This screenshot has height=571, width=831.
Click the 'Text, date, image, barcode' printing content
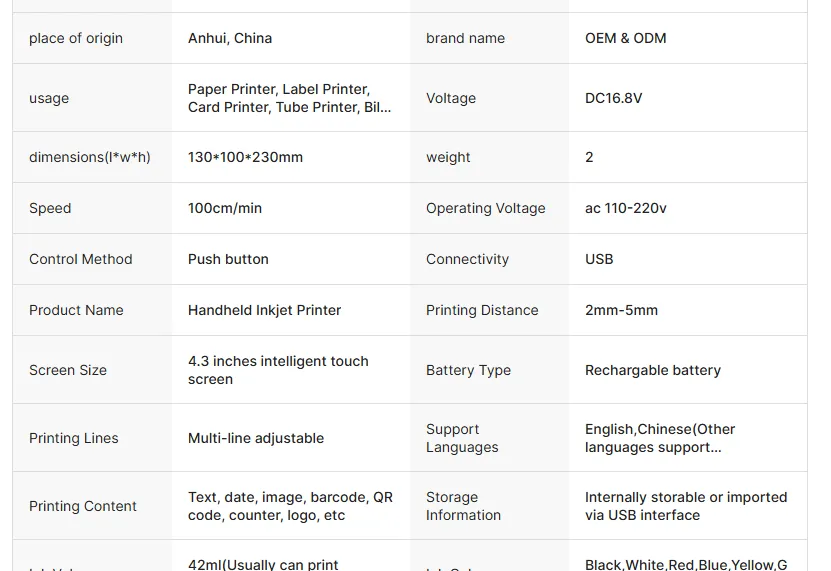tap(290, 506)
